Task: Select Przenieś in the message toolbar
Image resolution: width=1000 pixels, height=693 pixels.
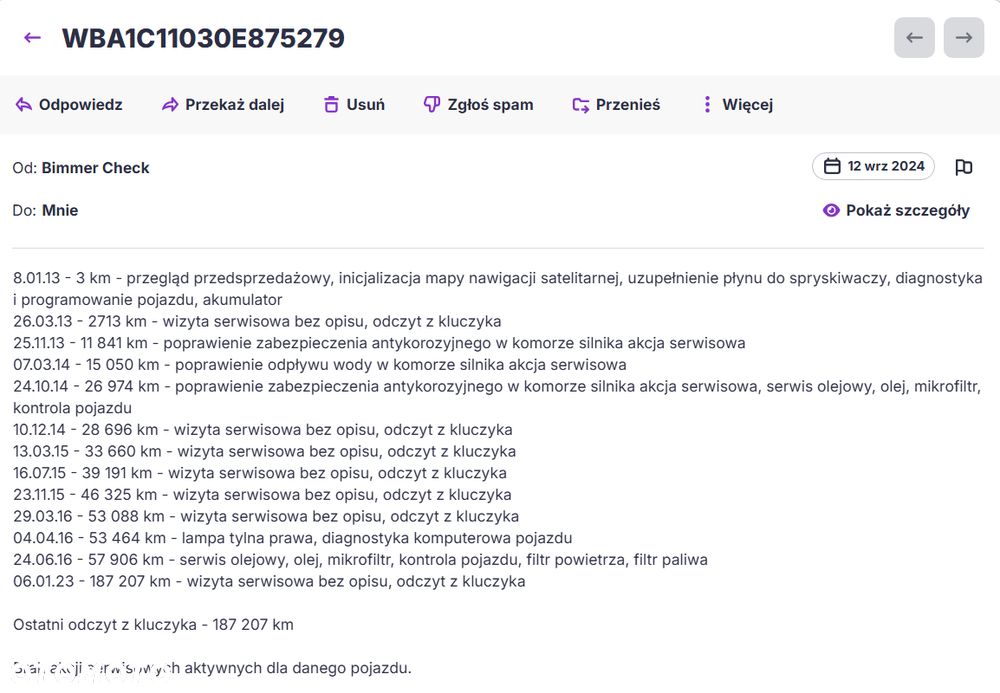Action: tap(616, 105)
